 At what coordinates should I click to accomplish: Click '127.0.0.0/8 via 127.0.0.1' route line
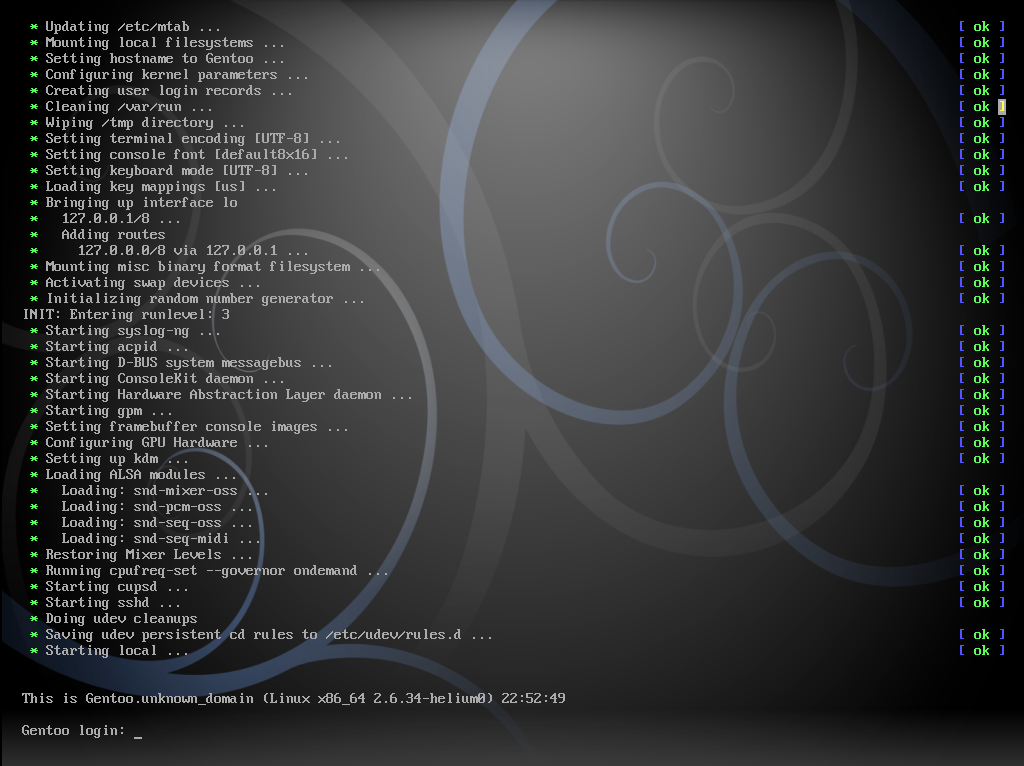[193, 251]
